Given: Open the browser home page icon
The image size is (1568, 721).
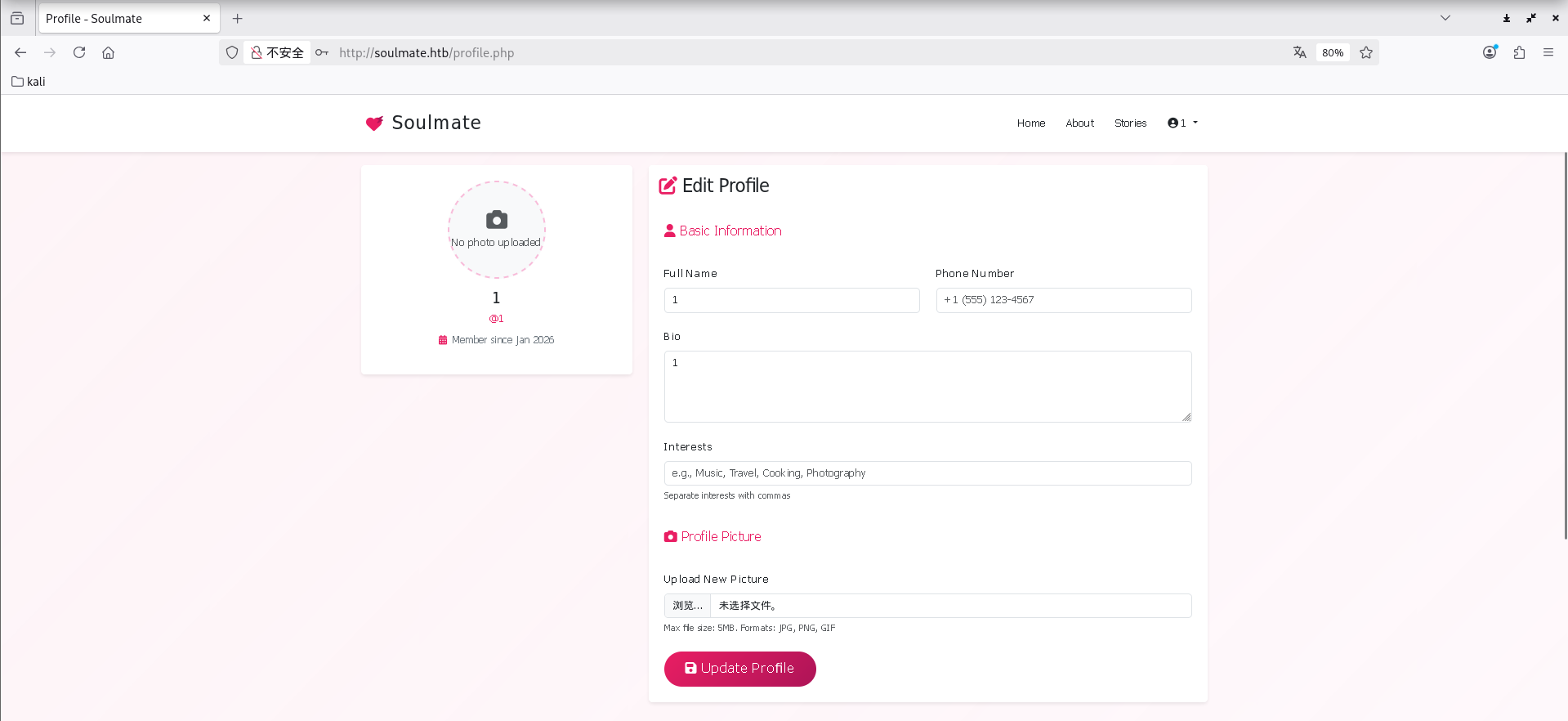Looking at the screenshot, I should 108,52.
